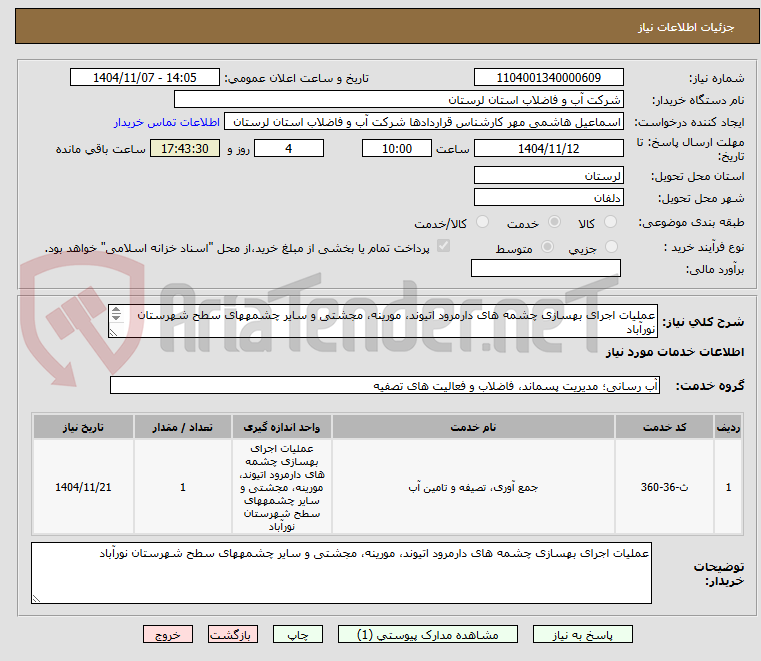Open the اطلاعات تماس خریدار link
The width and height of the screenshot is (761, 661).
point(167,122)
